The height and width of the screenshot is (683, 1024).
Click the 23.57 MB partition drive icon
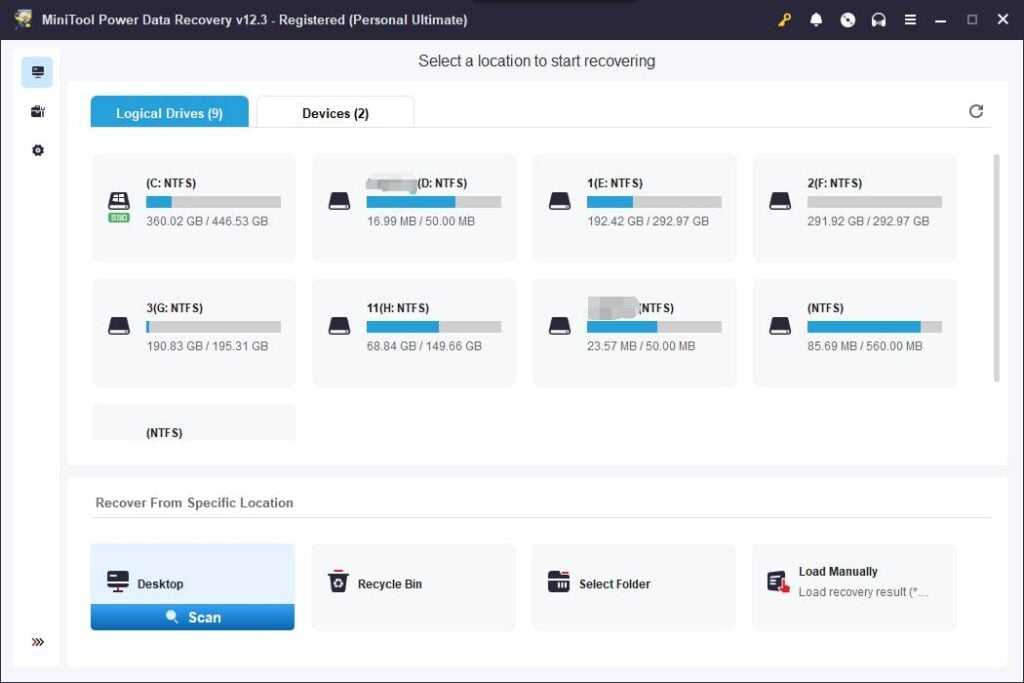(560, 325)
